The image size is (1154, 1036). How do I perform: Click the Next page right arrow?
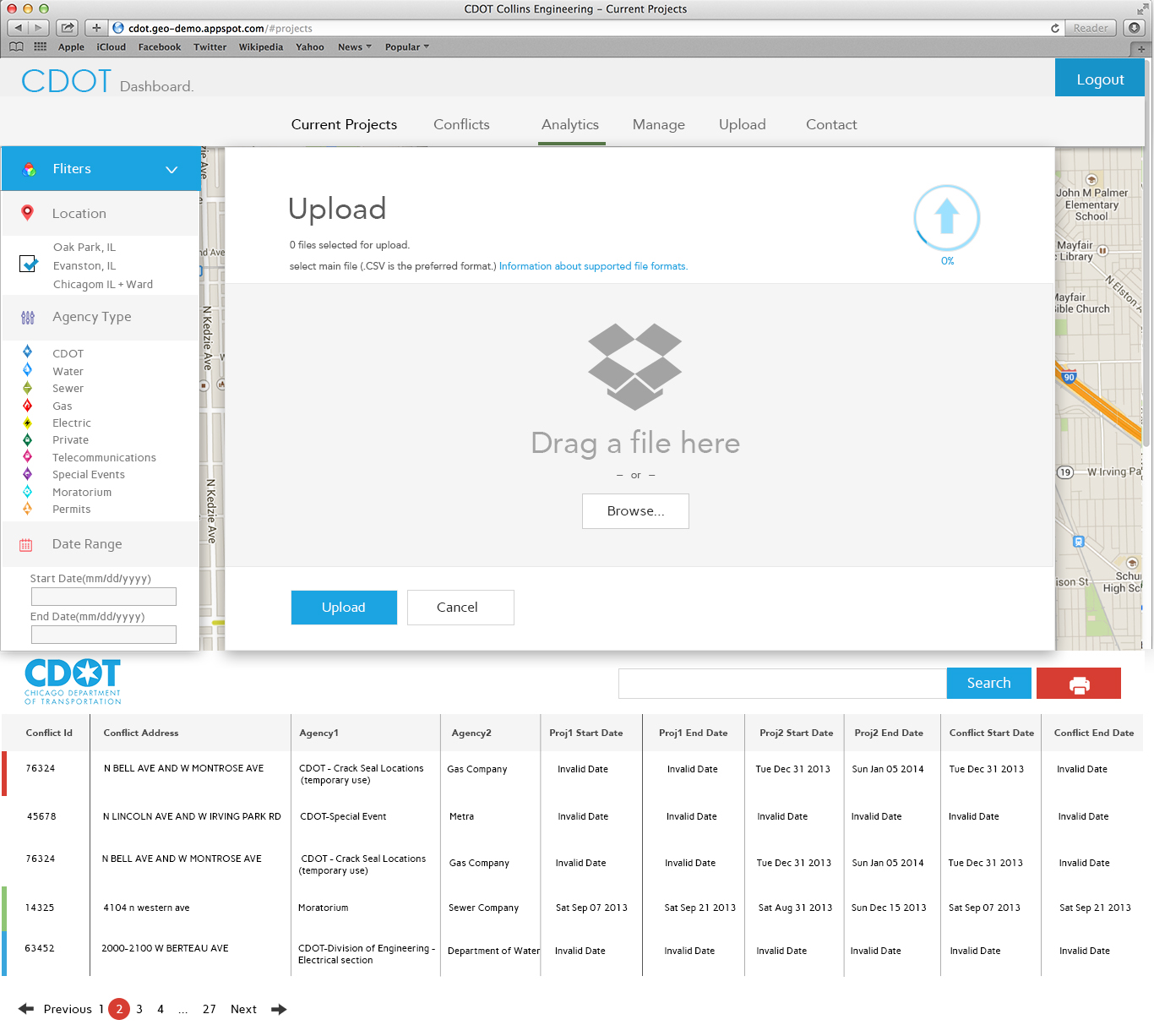click(x=279, y=1009)
